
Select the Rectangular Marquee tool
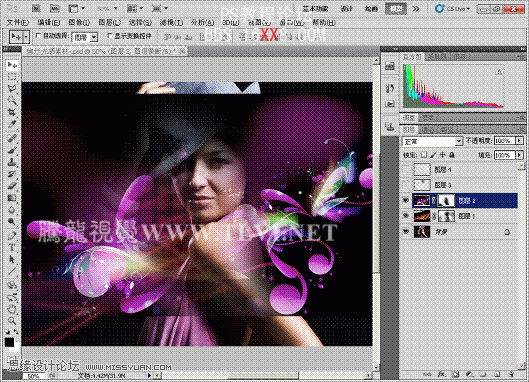pos(12,77)
